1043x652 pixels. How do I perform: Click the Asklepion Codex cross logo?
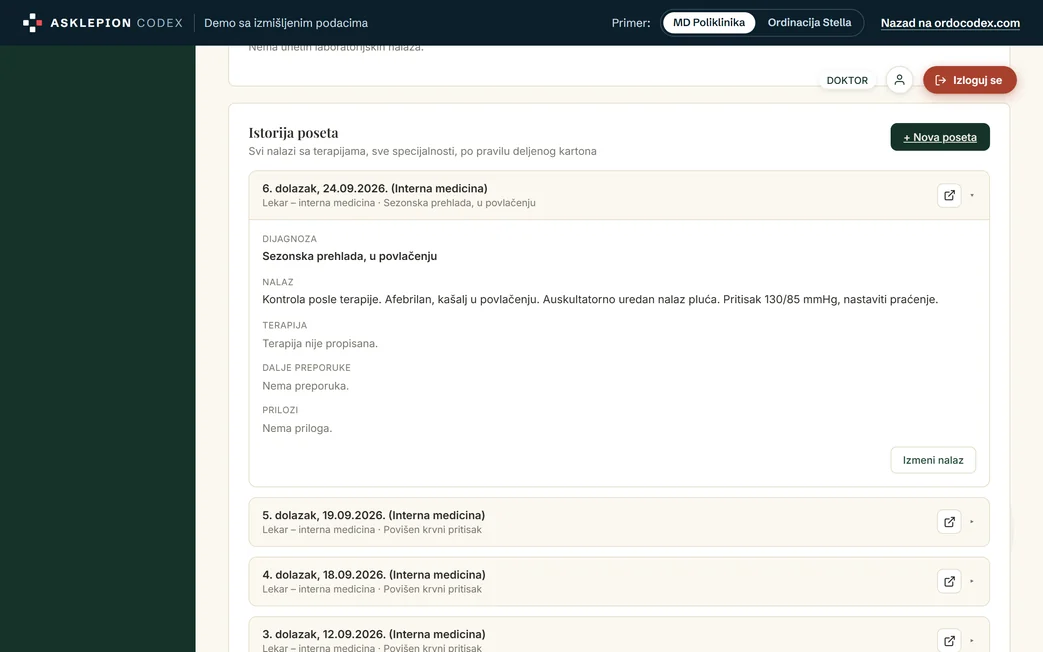coord(32,23)
